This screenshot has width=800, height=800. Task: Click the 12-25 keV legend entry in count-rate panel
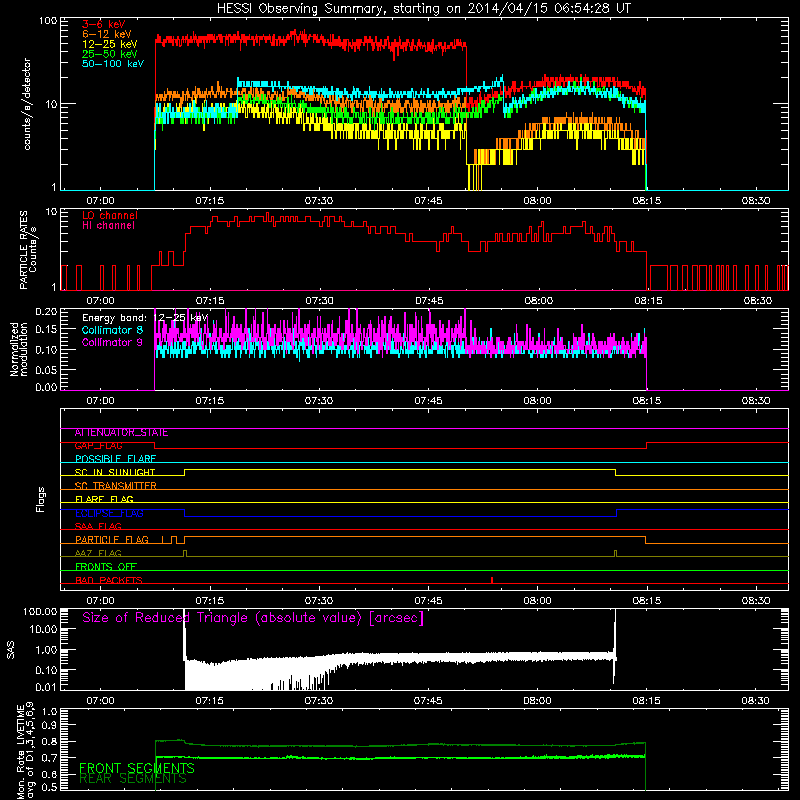pos(110,44)
